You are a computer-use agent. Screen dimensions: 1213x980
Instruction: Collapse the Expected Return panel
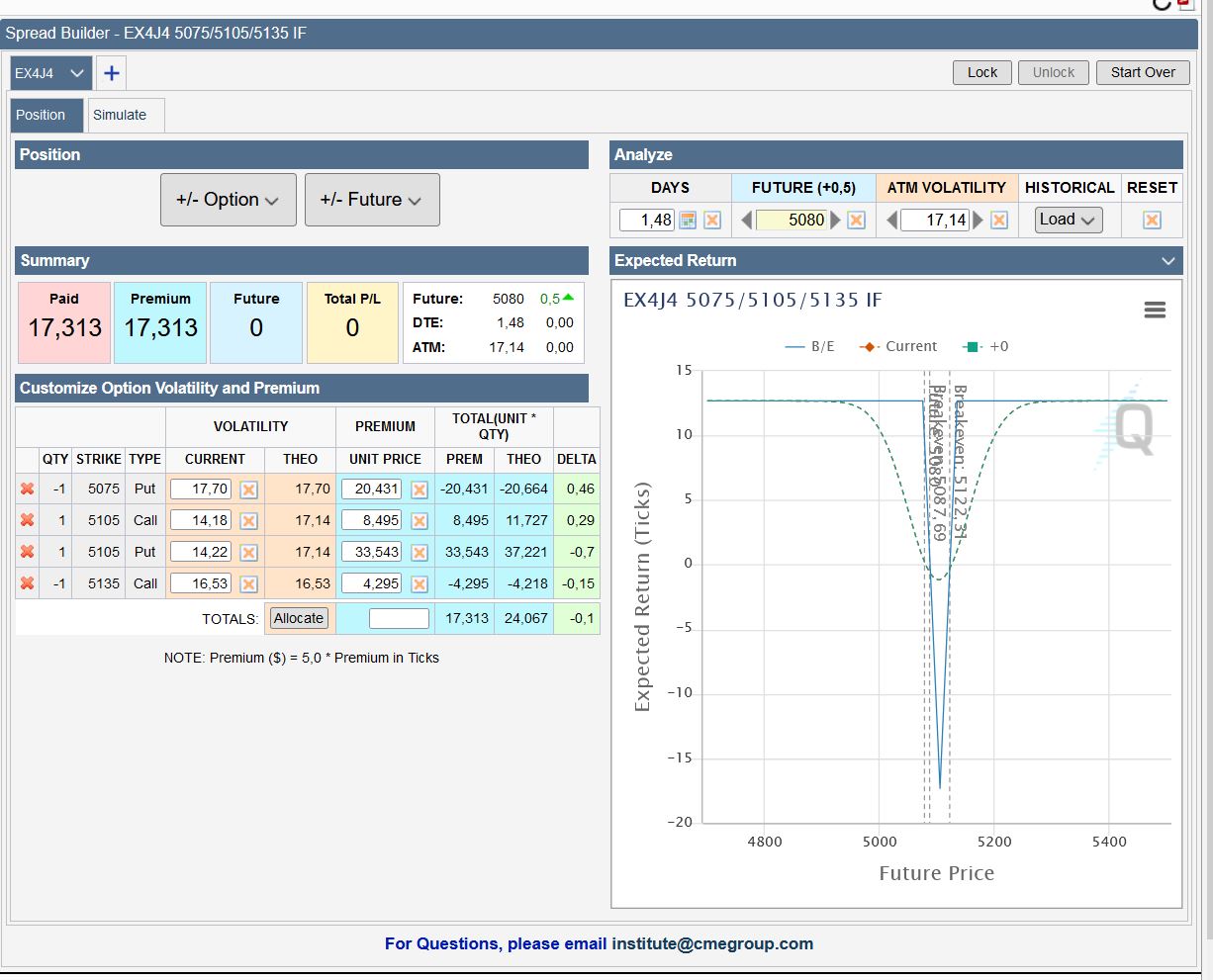pyautogui.click(x=1167, y=261)
